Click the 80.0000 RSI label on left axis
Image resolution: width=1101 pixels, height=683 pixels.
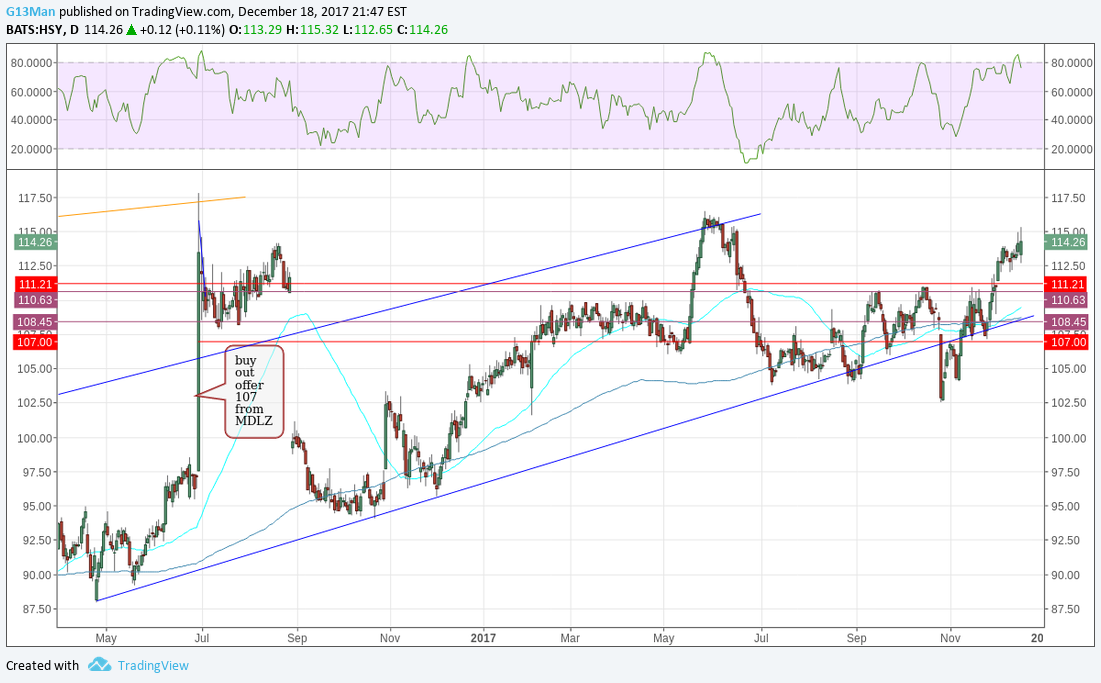[32, 62]
